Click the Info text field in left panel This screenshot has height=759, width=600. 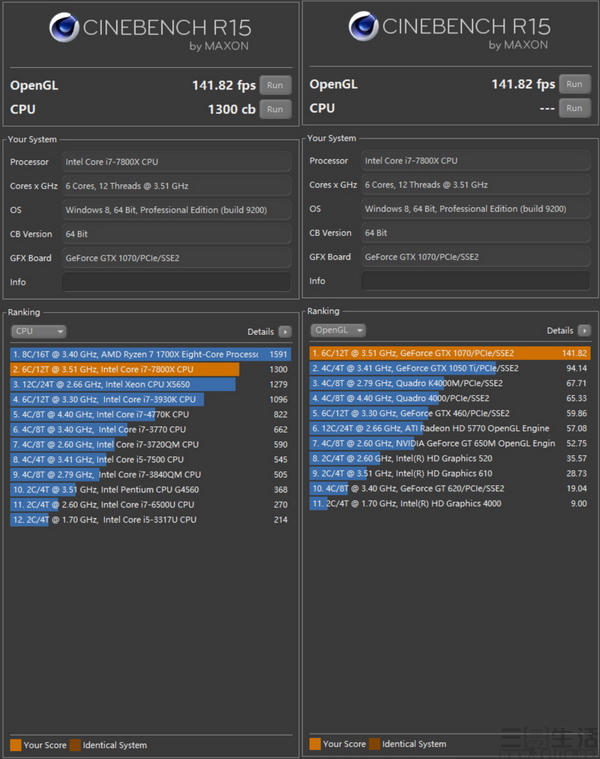(176, 282)
